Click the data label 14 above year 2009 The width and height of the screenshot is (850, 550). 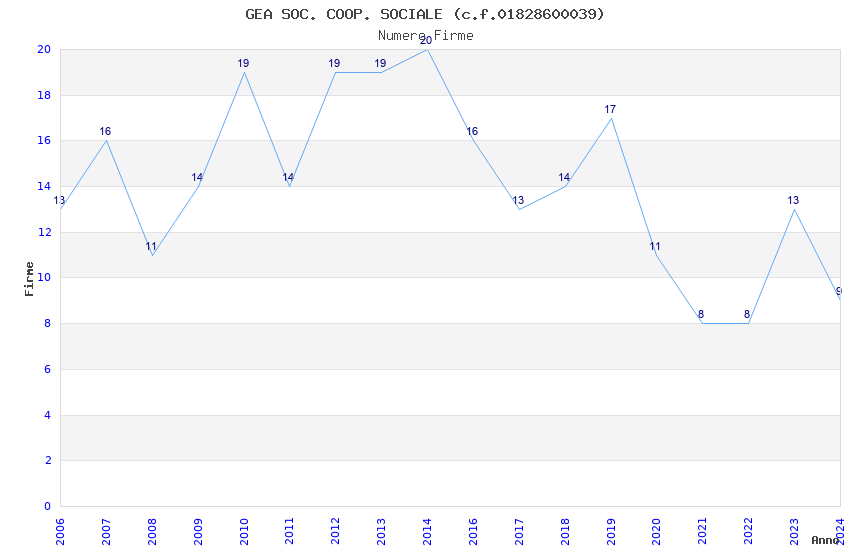(197, 177)
